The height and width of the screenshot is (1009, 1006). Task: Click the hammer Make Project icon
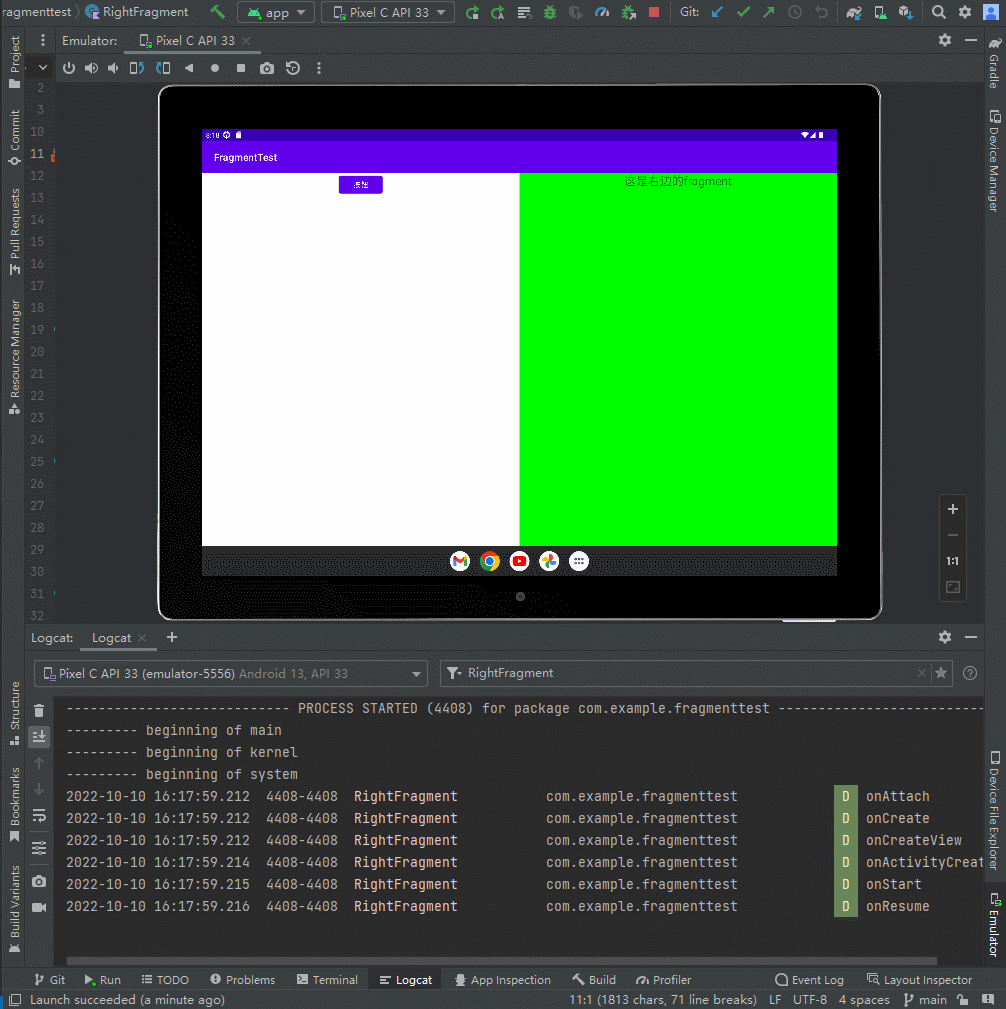coord(218,12)
